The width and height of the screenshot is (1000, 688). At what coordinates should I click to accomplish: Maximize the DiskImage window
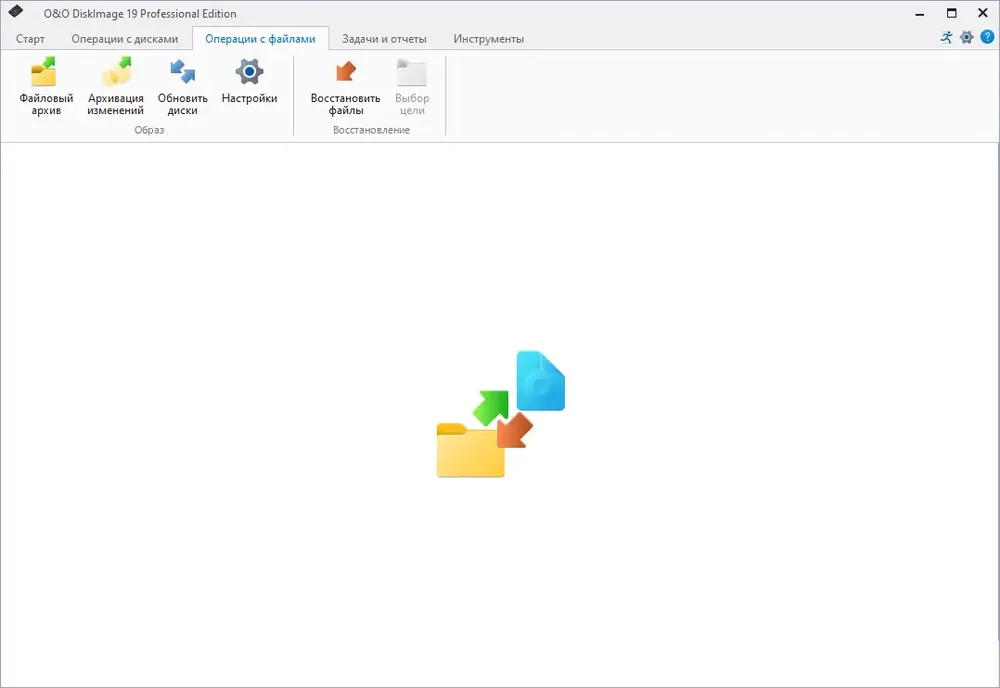pyautogui.click(x=952, y=13)
